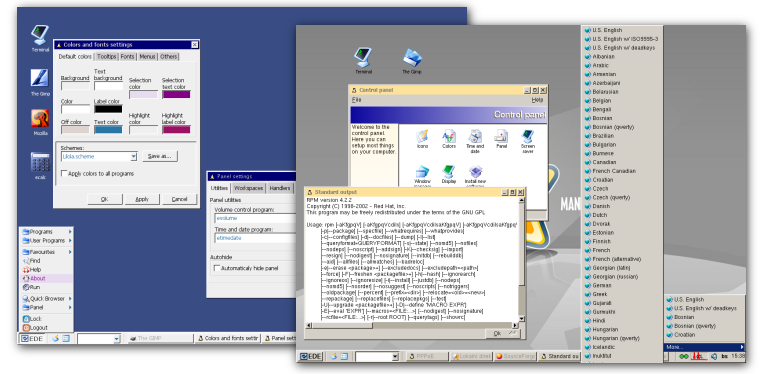Expand the Favourites submenu
762x374 pixels.
click(x=47, y=252)
